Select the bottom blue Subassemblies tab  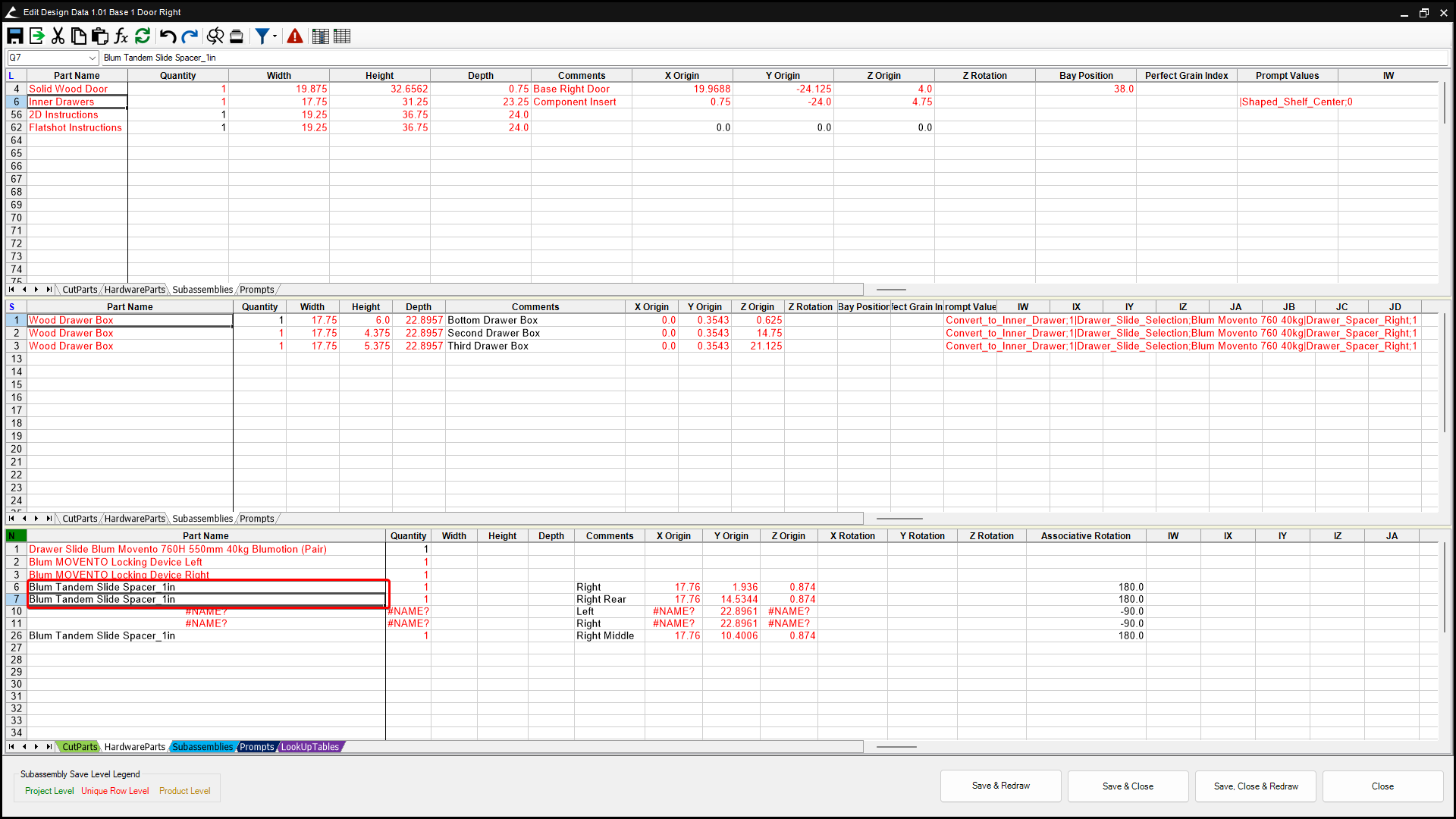202,747
